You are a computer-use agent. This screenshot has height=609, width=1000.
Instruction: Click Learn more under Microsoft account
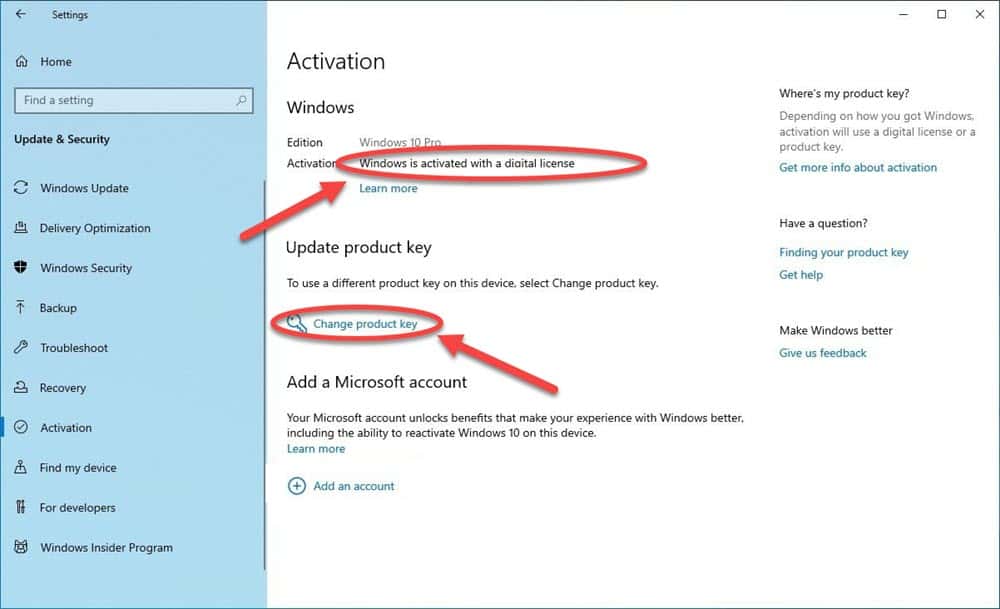(x=316, y=449)
